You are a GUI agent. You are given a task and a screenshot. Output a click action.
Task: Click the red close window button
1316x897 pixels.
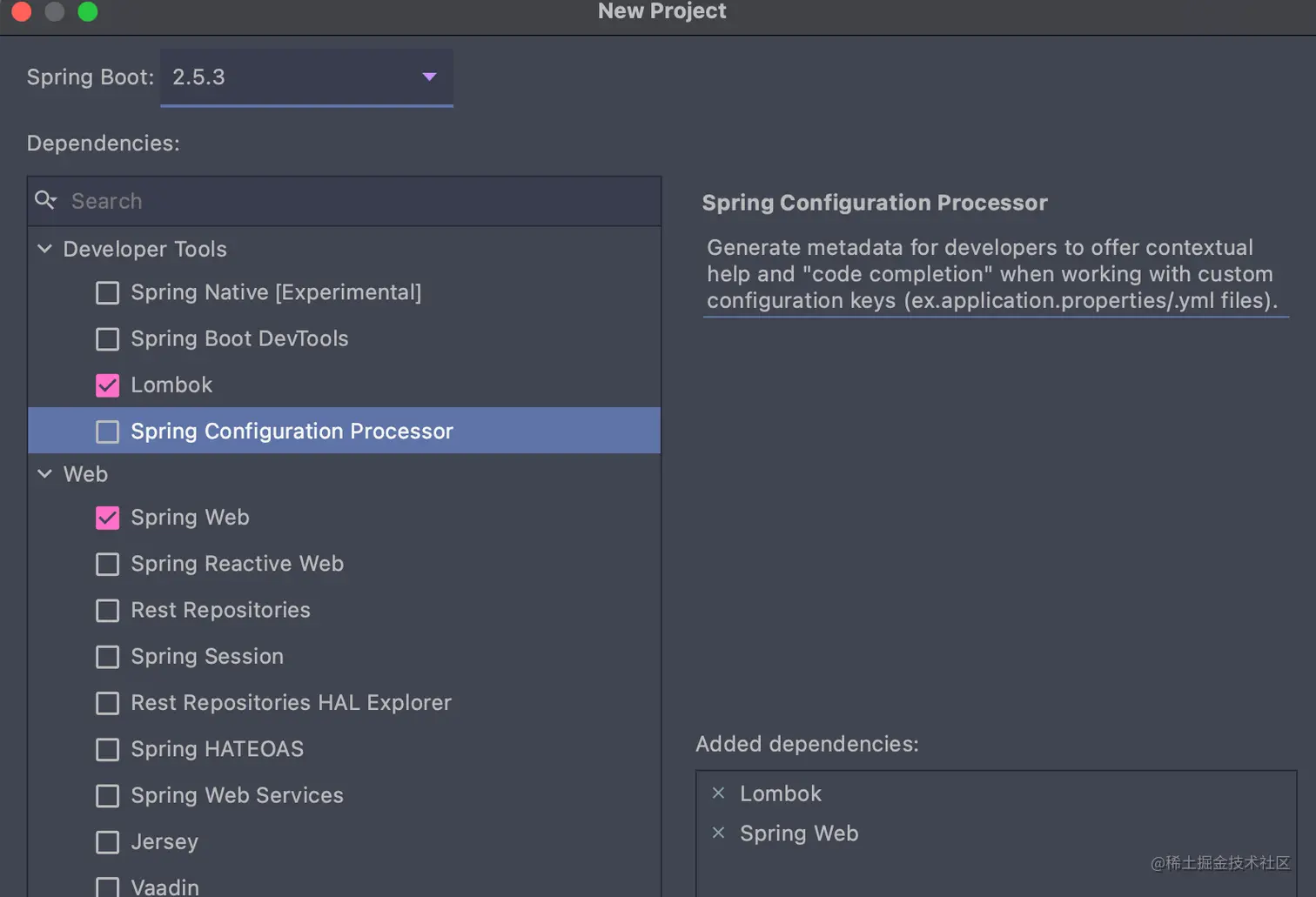22,11
